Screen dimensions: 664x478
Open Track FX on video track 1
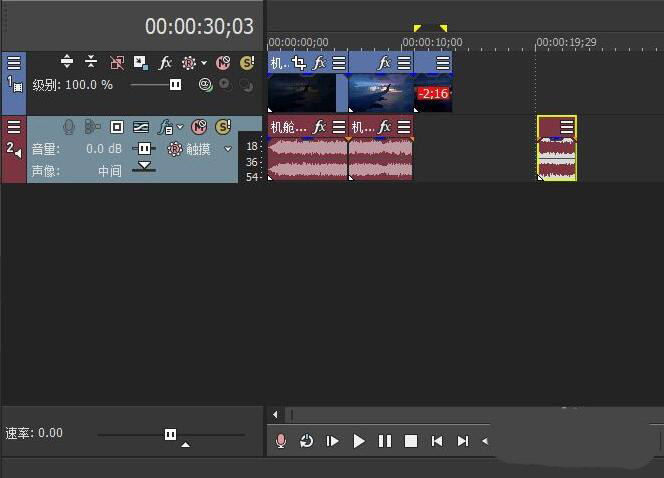[165, 63]
